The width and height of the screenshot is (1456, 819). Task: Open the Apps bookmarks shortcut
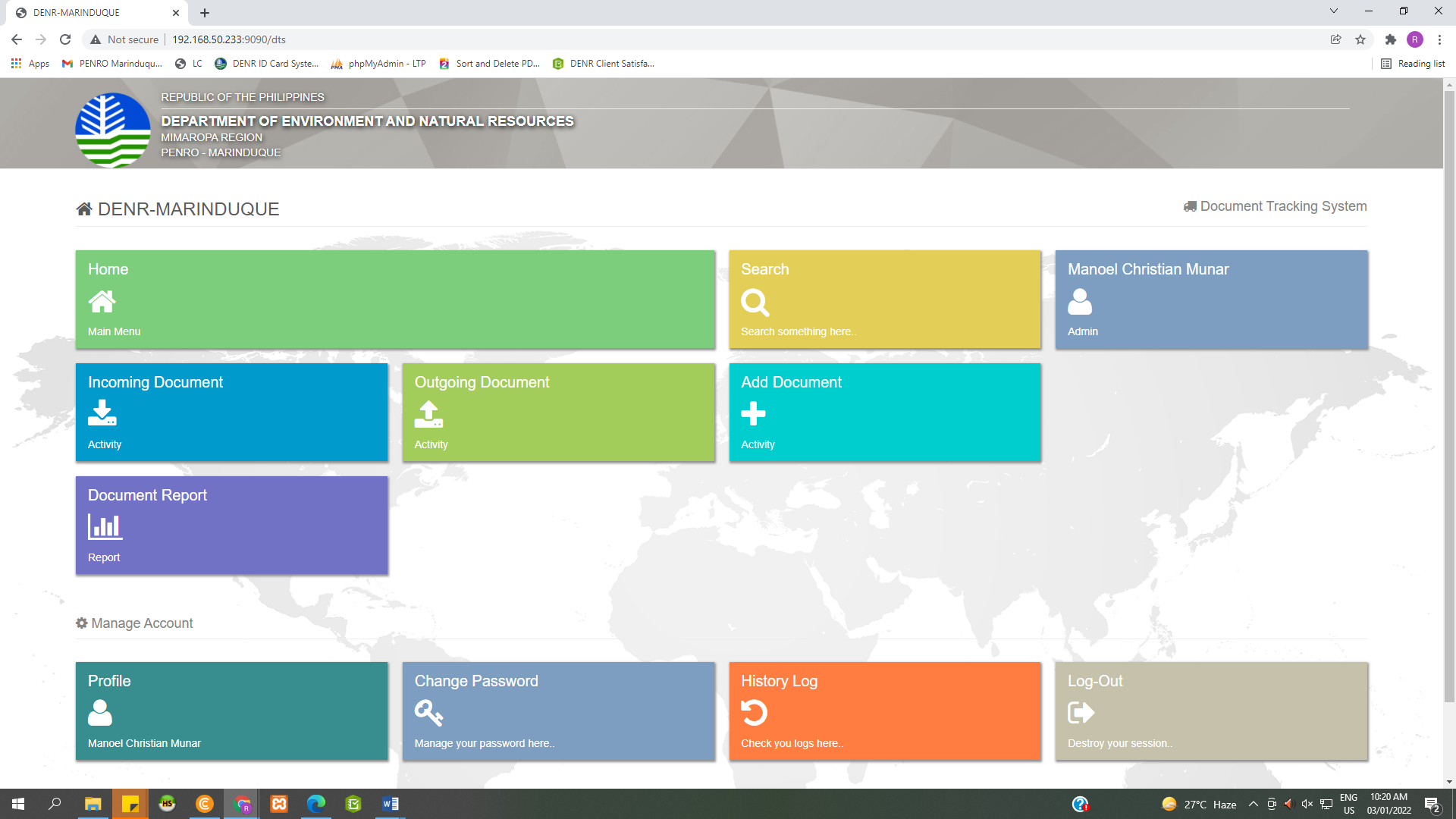tap(30, 64)
